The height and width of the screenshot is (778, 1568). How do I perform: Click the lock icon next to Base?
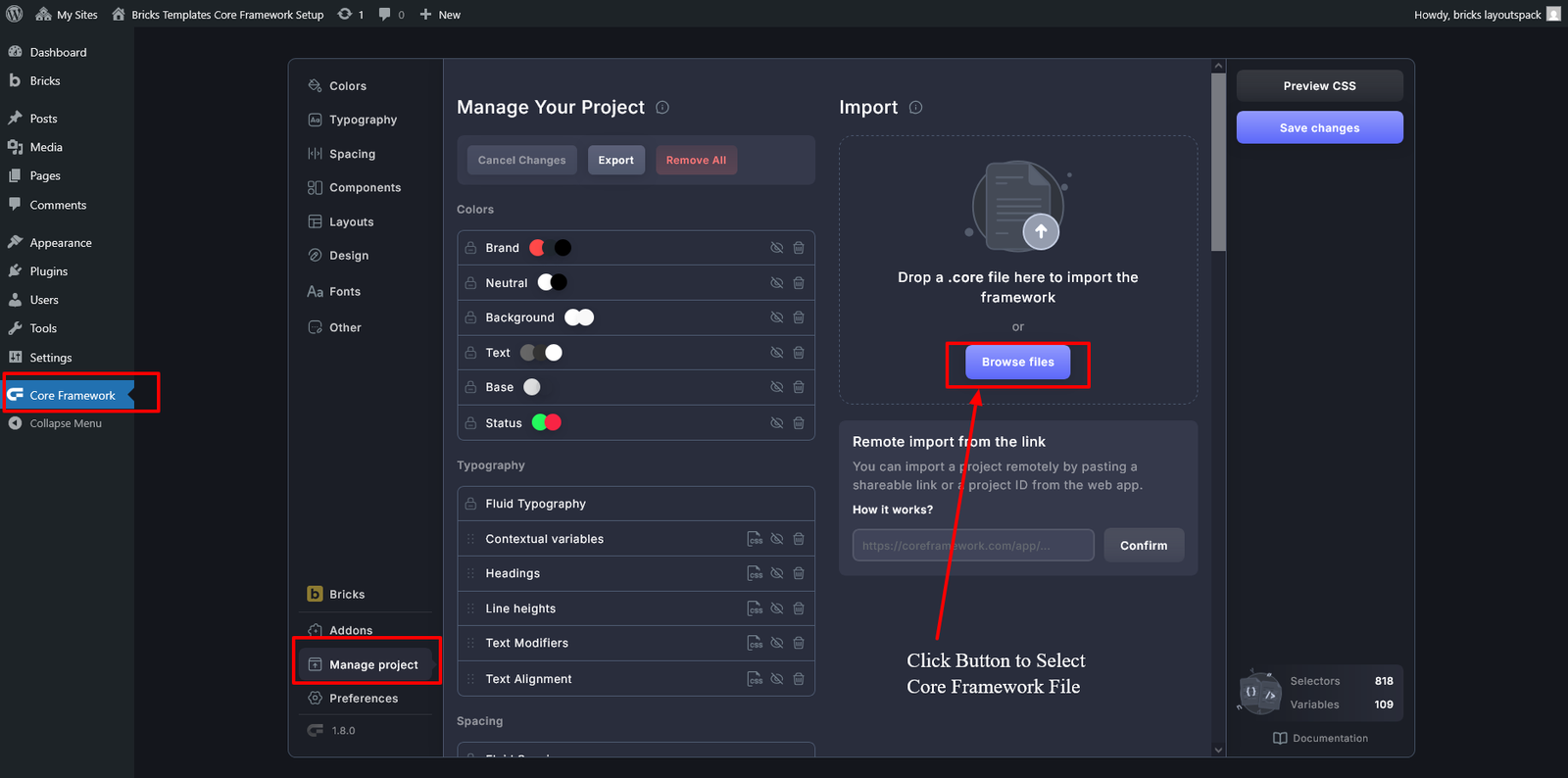click(470, 387)
